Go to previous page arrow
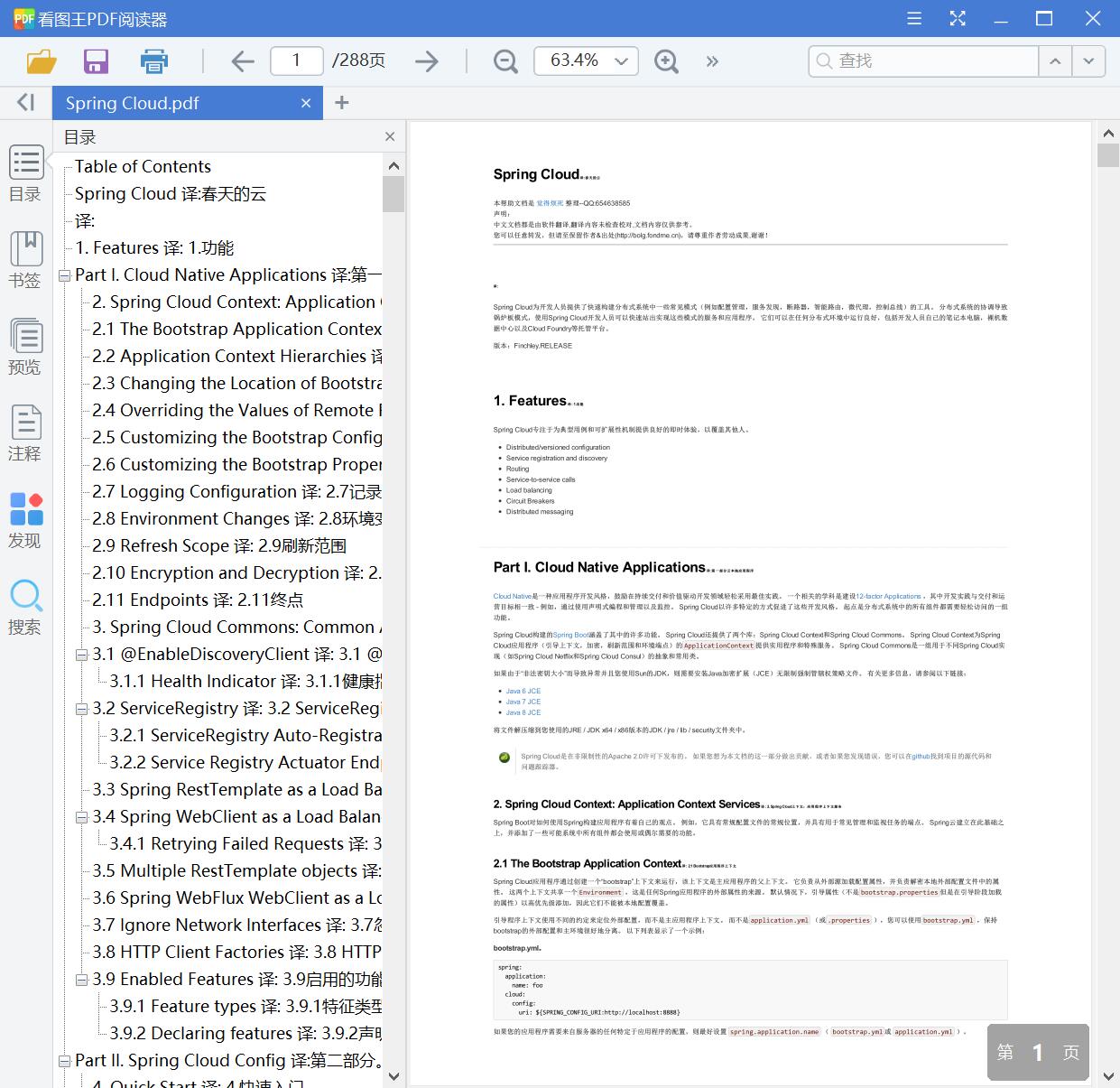 click(243, 60)
